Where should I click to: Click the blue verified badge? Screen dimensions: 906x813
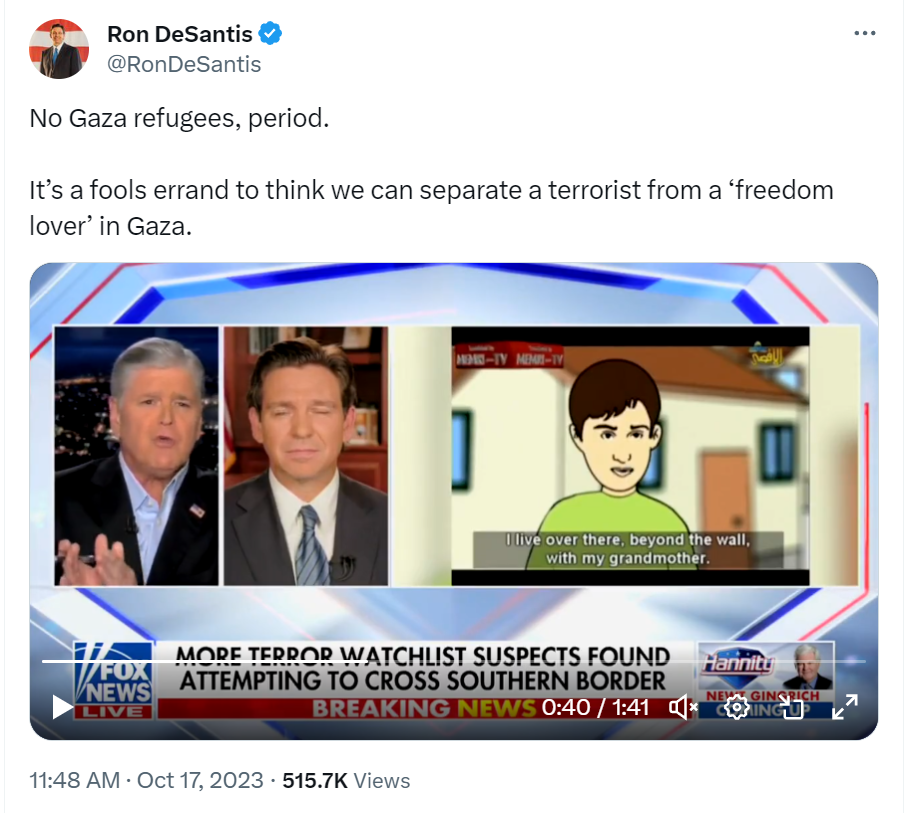(270, 34)
